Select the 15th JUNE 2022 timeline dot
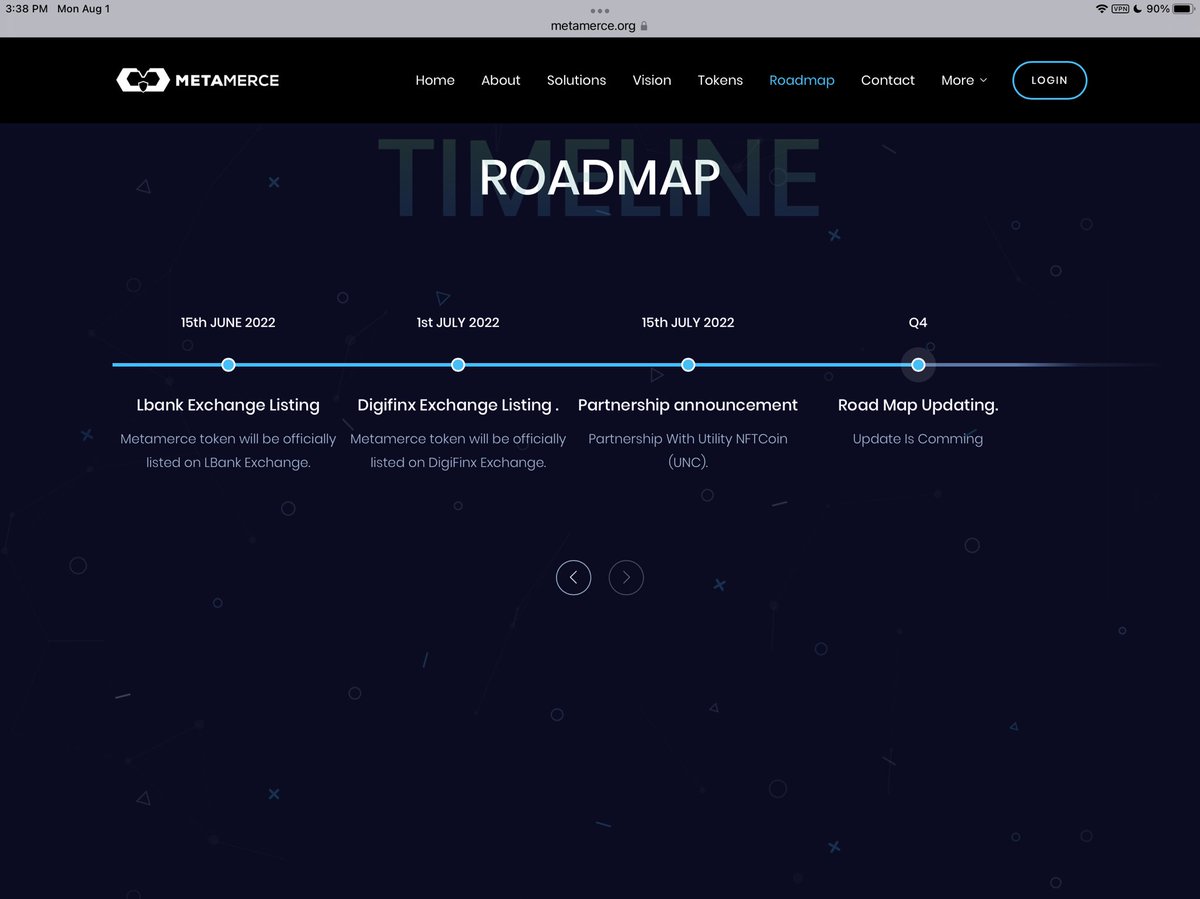The width and height of the screenshot is (1200, 899). [228, 365]
